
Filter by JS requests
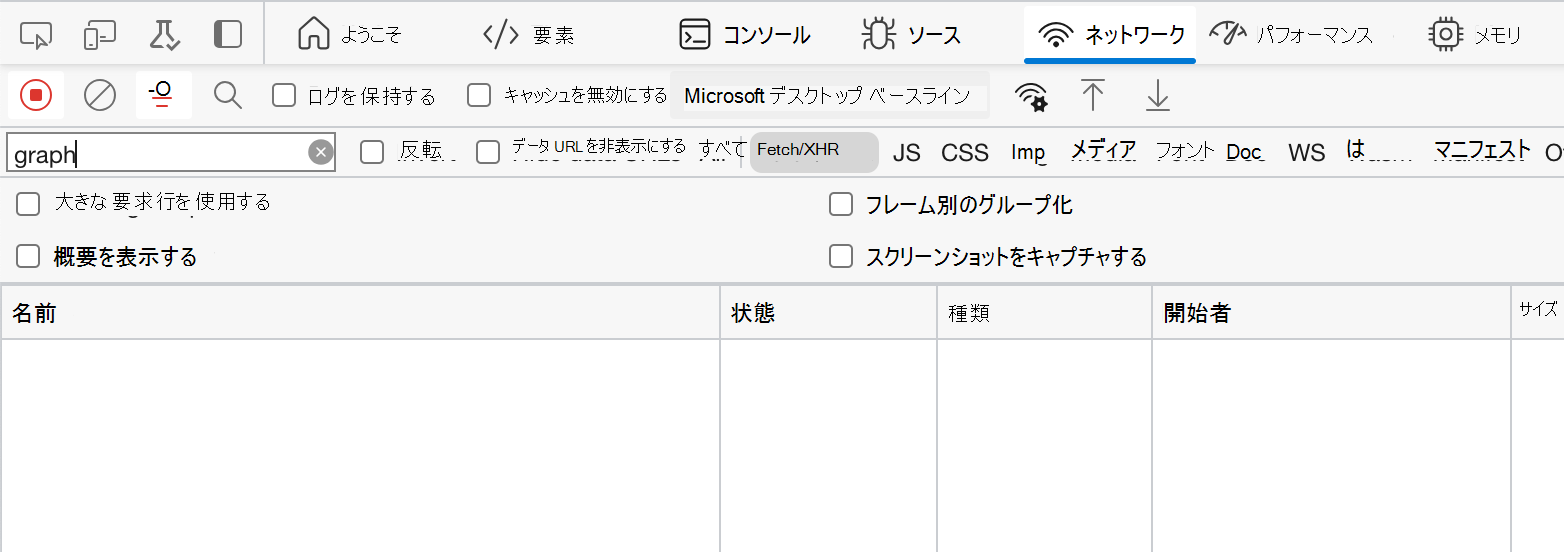[x=907, y=152]
